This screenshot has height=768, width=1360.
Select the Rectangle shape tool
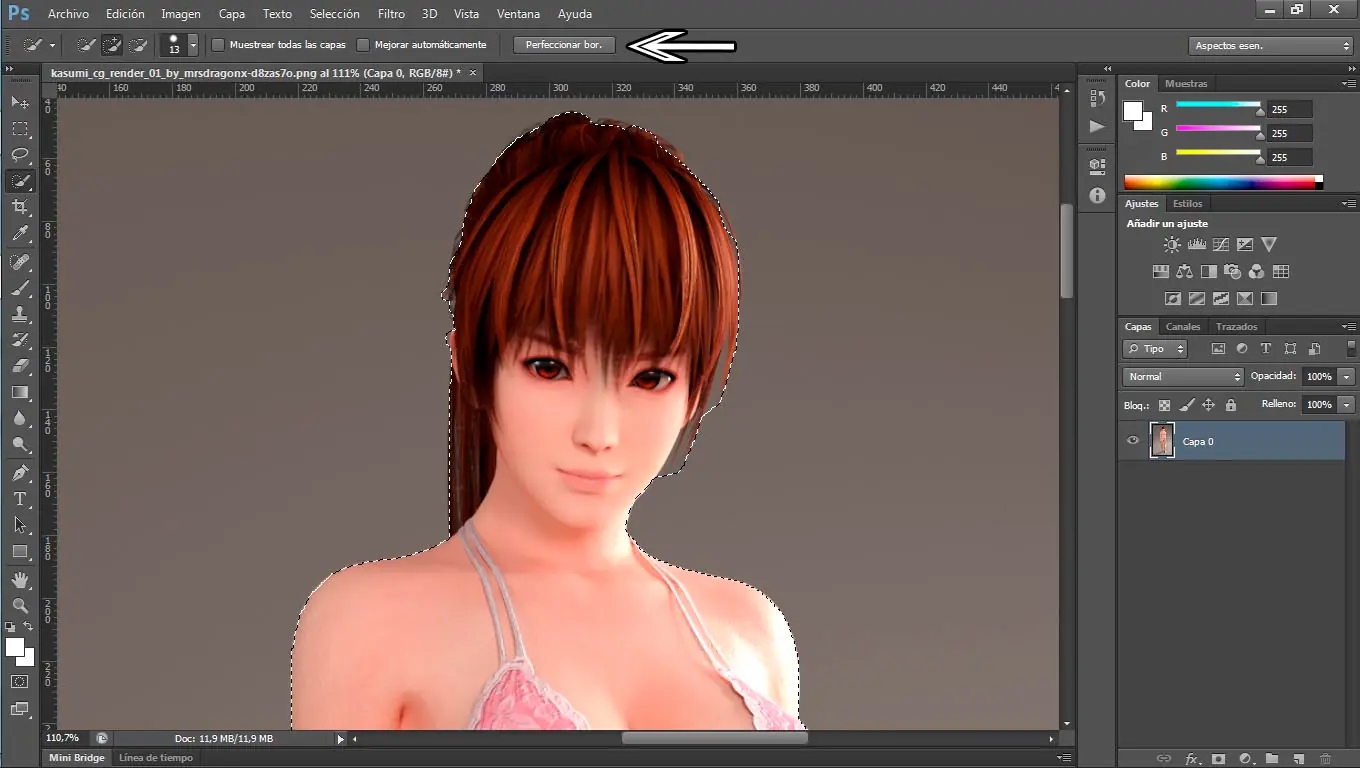(x=20, y=551)
